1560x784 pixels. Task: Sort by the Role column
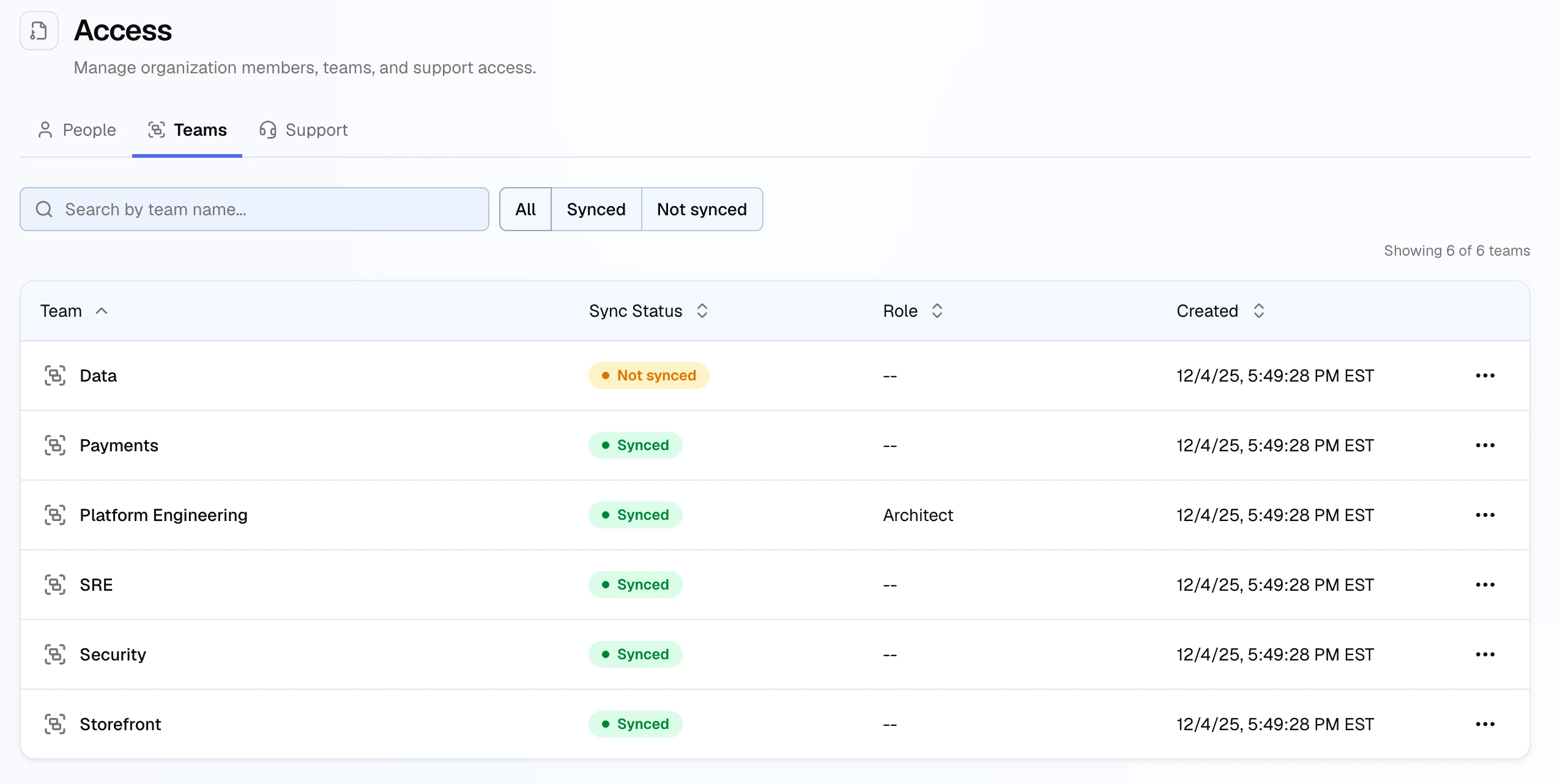(913, 311)
